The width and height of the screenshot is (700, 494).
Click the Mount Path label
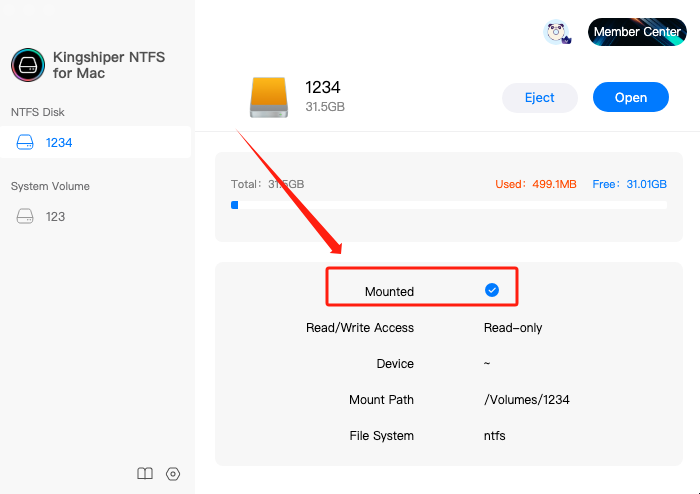(x=381, y=399)
